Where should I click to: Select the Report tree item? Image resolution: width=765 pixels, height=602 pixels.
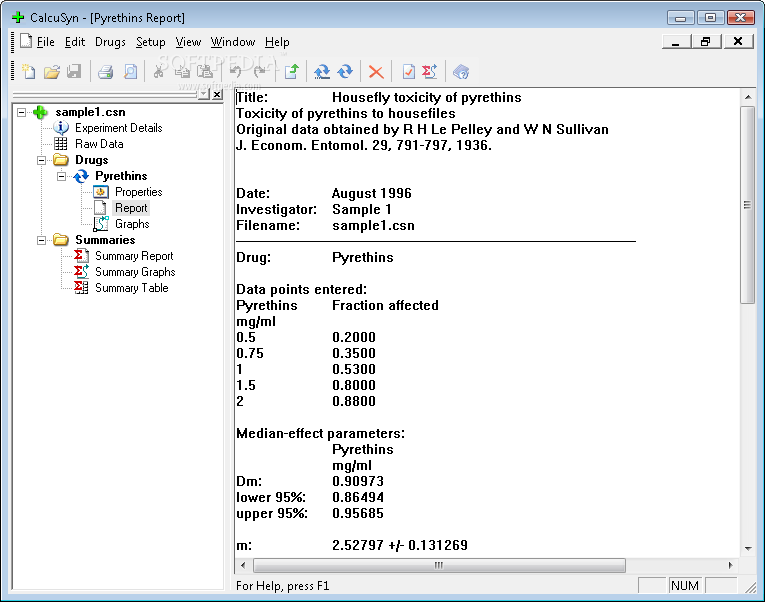coord(131,208)
